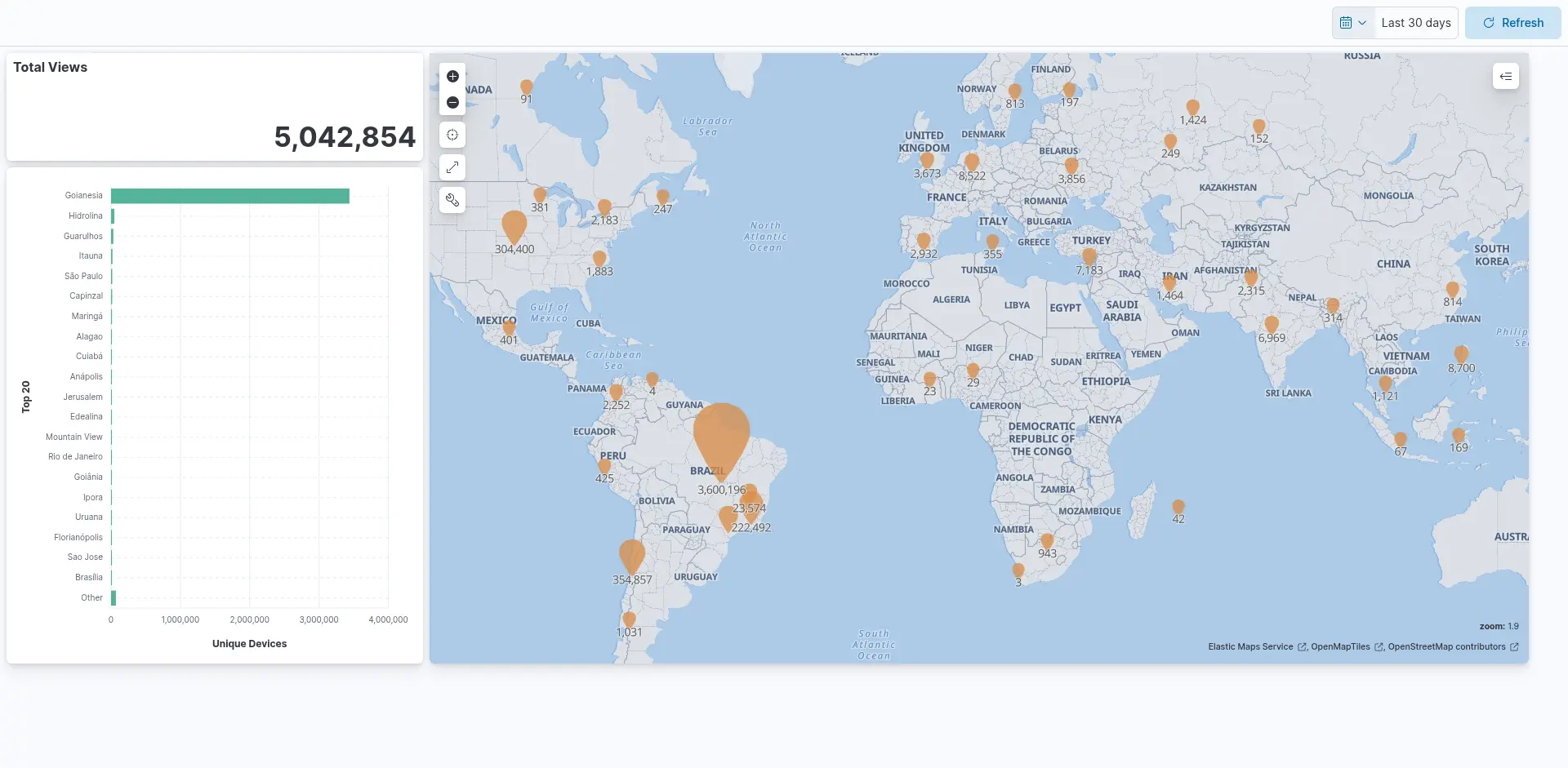Click the fit to data bounds icon
The width and height of the screenshot is (1568, 768).
pyautogui.click(x=452, y=135)
